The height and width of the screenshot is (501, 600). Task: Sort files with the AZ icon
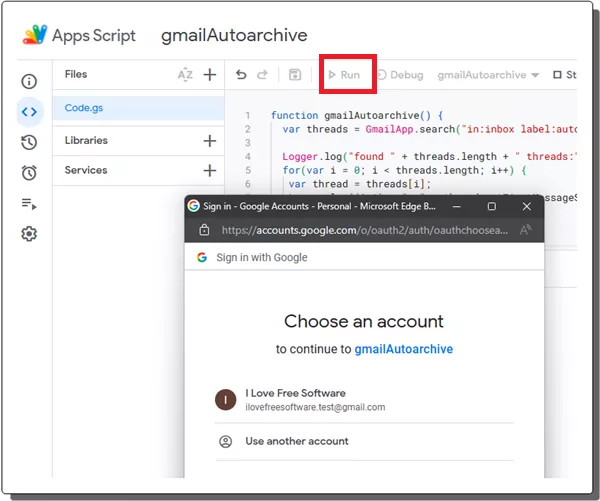[x=185, y=75]
